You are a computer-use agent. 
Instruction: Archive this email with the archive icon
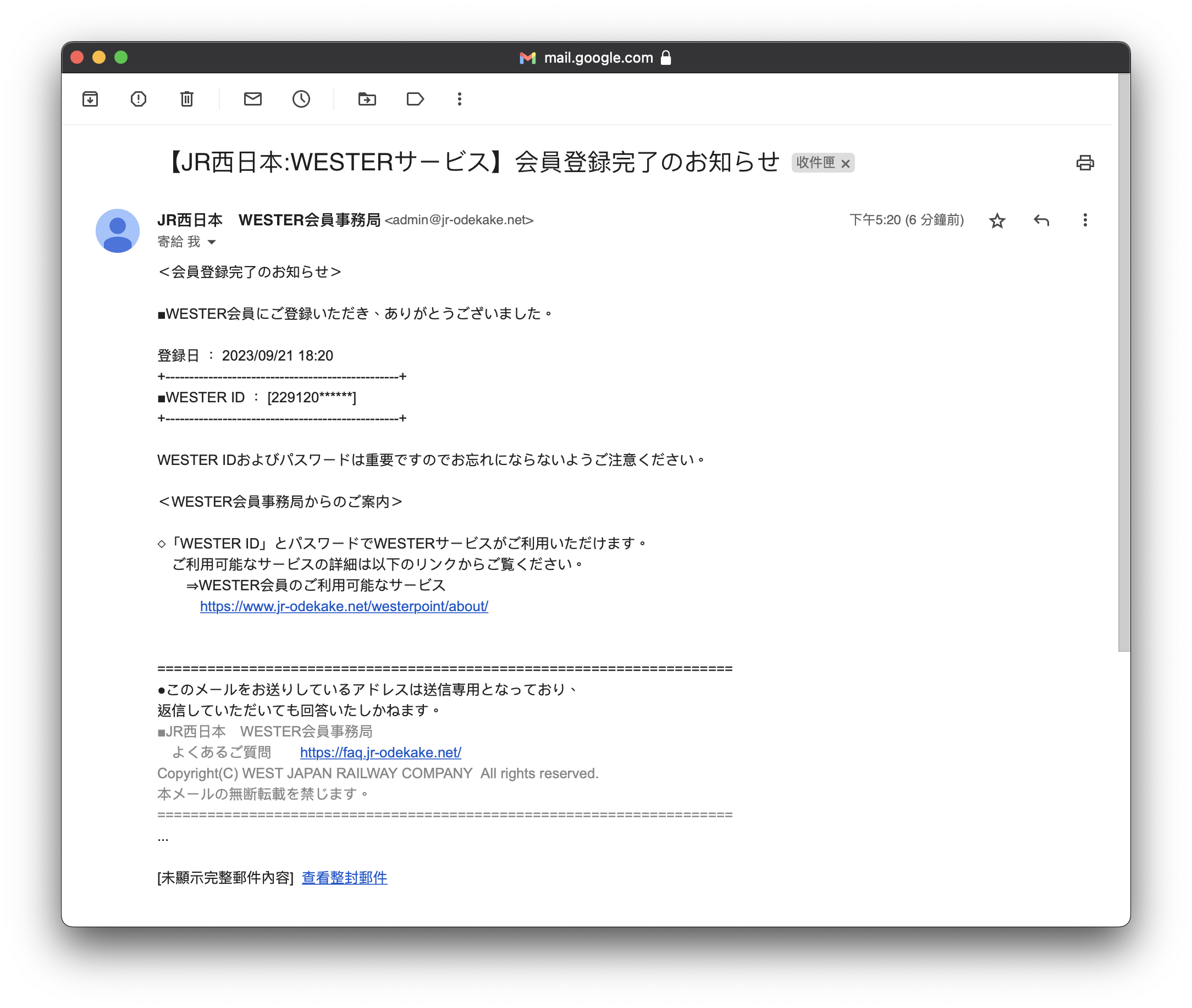[90, 99]
